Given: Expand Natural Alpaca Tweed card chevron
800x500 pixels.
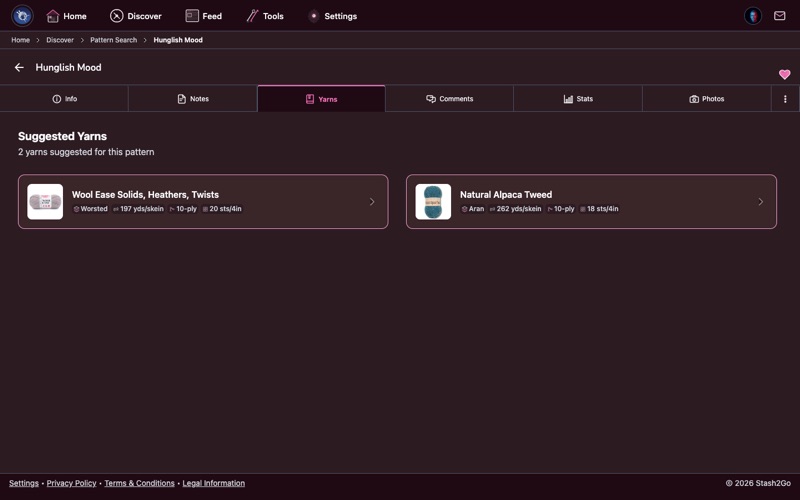Looking at the screenshot, I should [760, 202].
